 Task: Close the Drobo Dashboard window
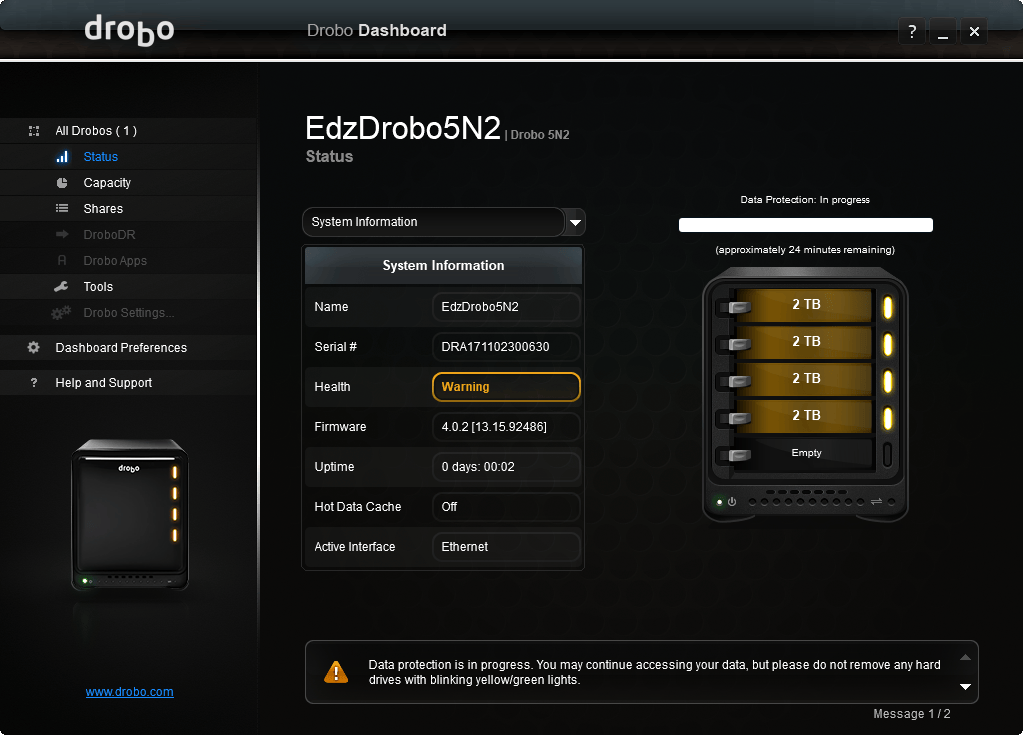click(974, 31)
